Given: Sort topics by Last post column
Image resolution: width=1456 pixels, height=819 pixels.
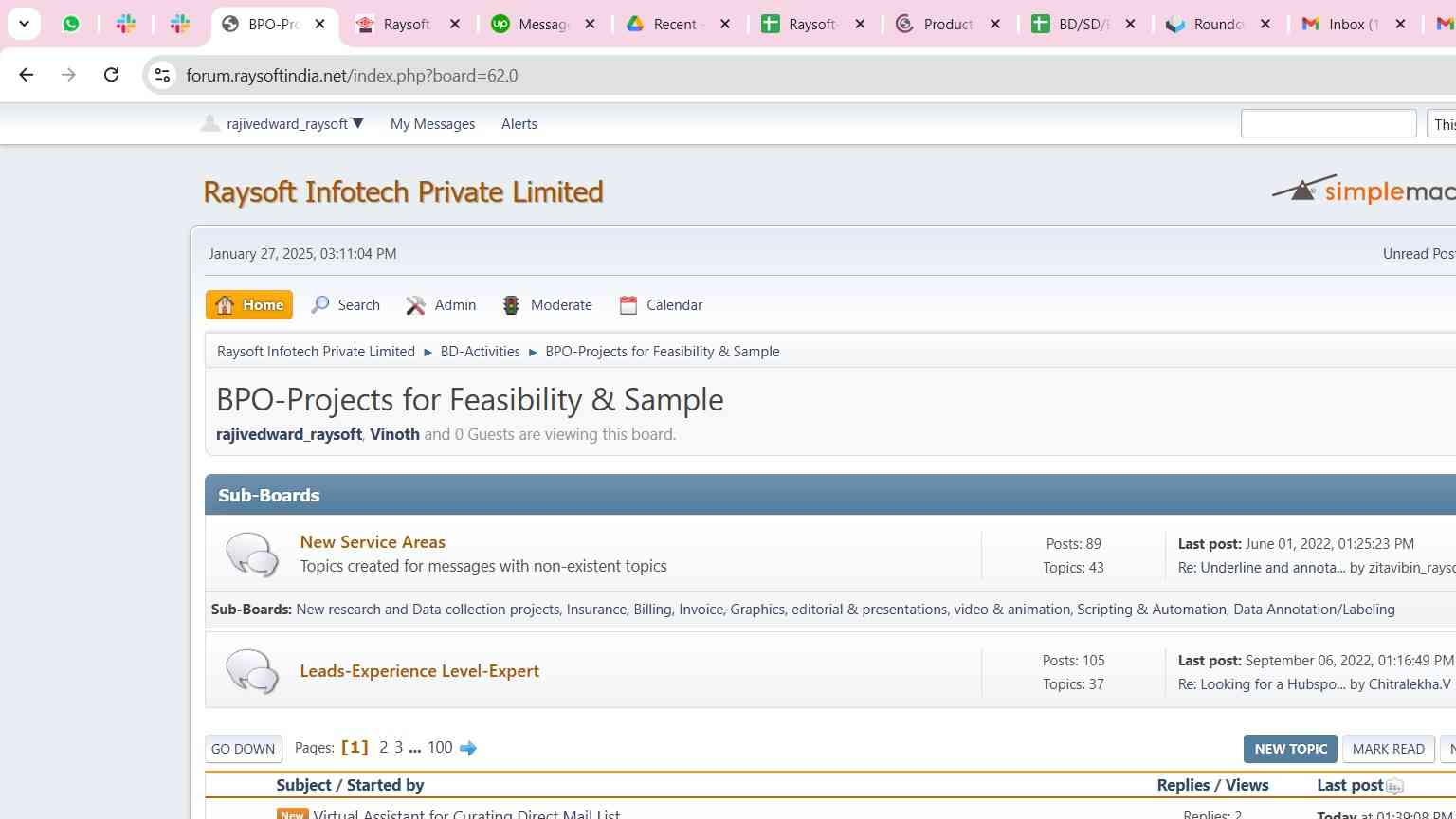Looking at the screenshot, I should (x=1350, y=785).
